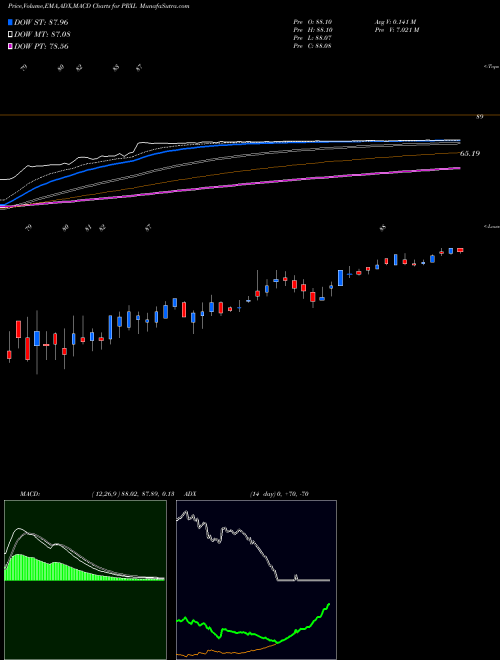Click the chart title mentioning PRXL

click(x=98, y=6)
